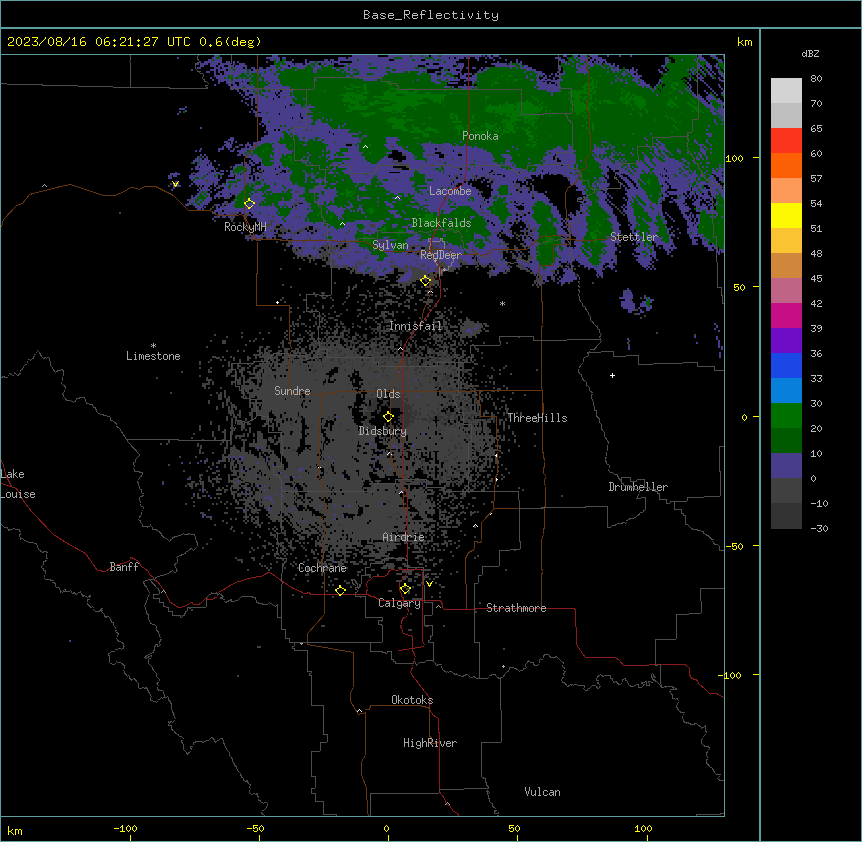Pick the orange 57-60 dBZ legend swatch

(786, 165)
